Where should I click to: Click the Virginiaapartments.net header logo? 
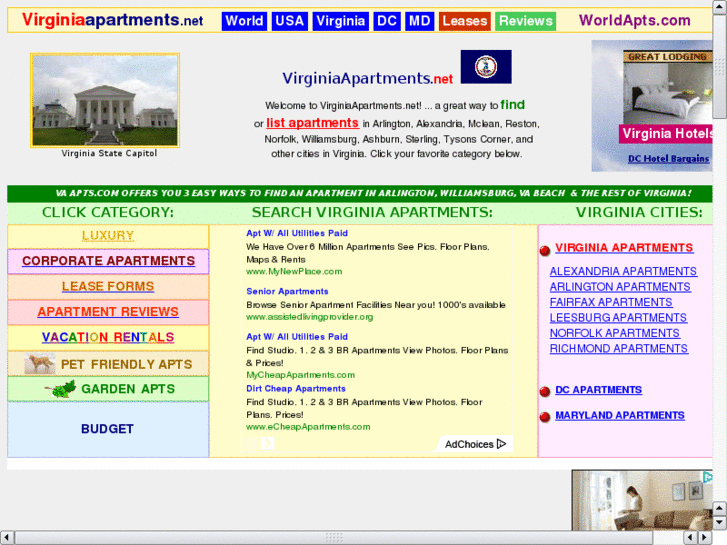click(112, 20)
